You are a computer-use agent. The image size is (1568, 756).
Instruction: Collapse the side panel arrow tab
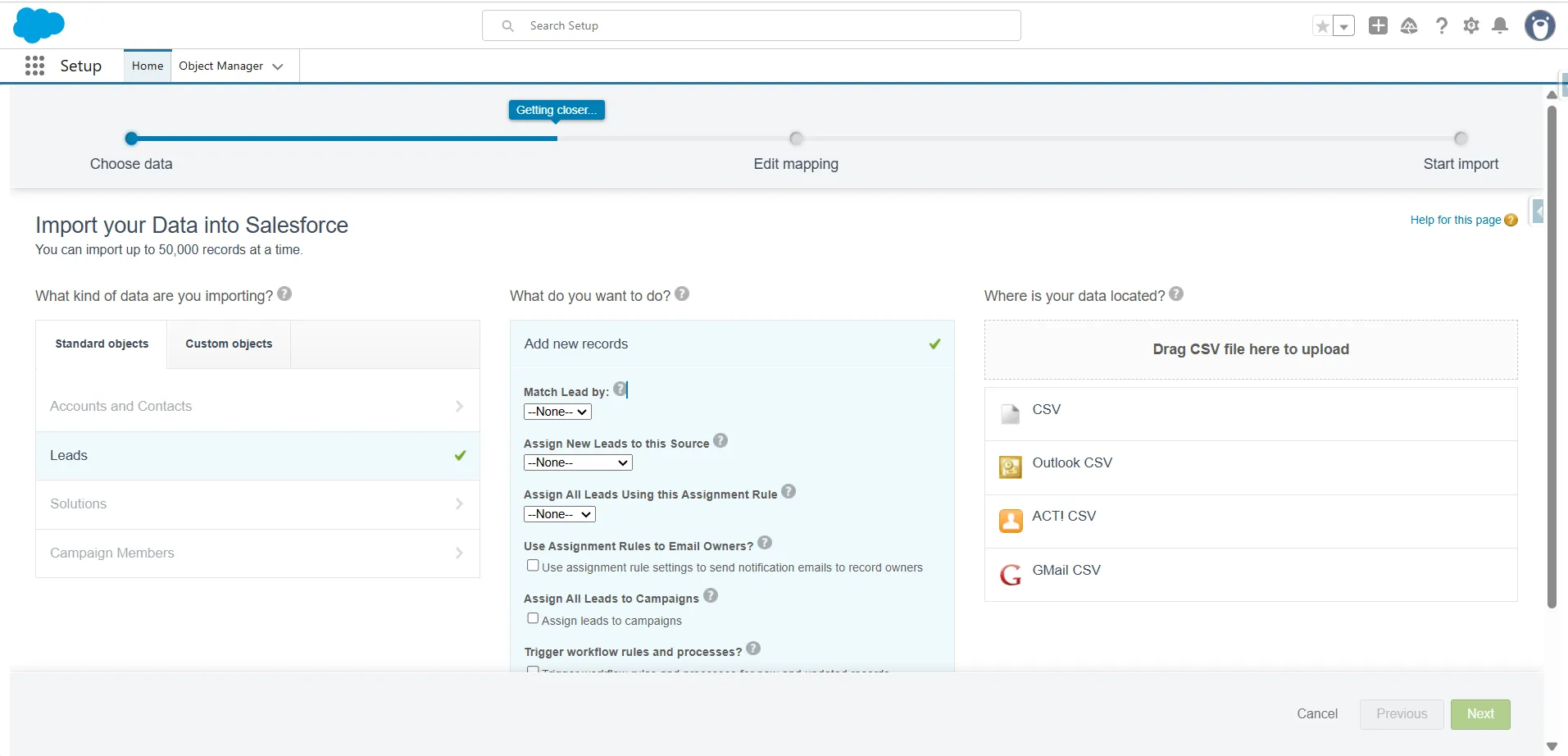click(x=1538, y=212)
